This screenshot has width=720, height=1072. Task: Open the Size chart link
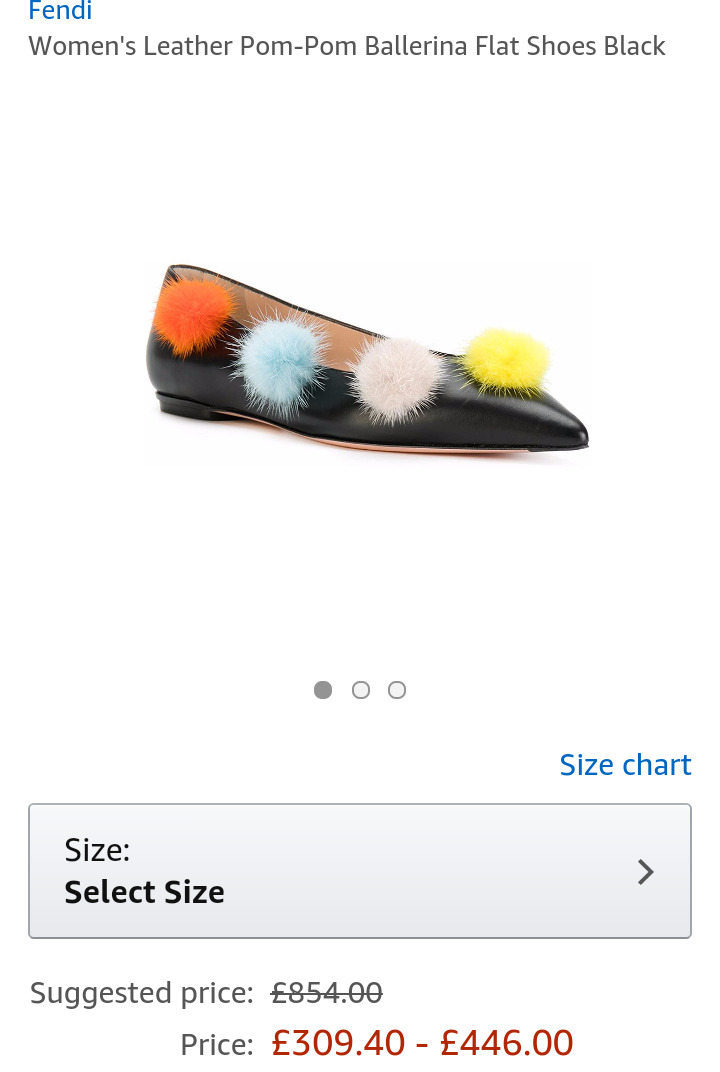(626, 765)
